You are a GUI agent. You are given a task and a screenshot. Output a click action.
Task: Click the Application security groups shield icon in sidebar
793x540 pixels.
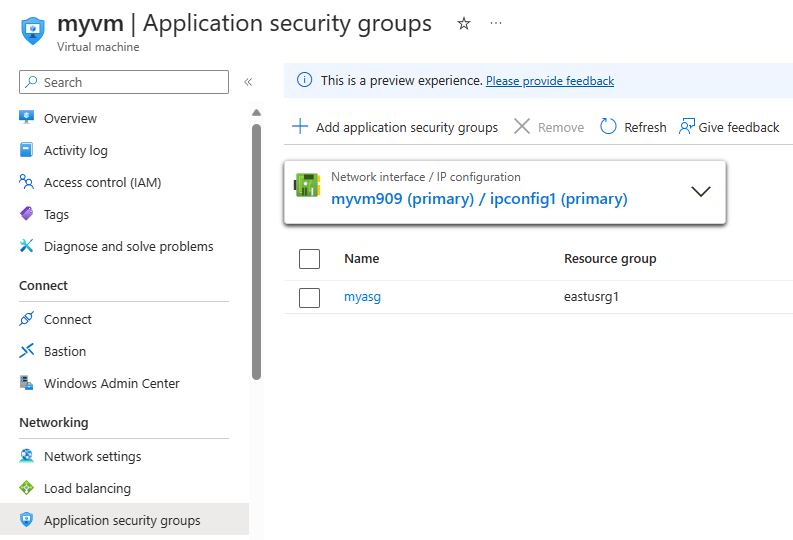tap(26, 520)
